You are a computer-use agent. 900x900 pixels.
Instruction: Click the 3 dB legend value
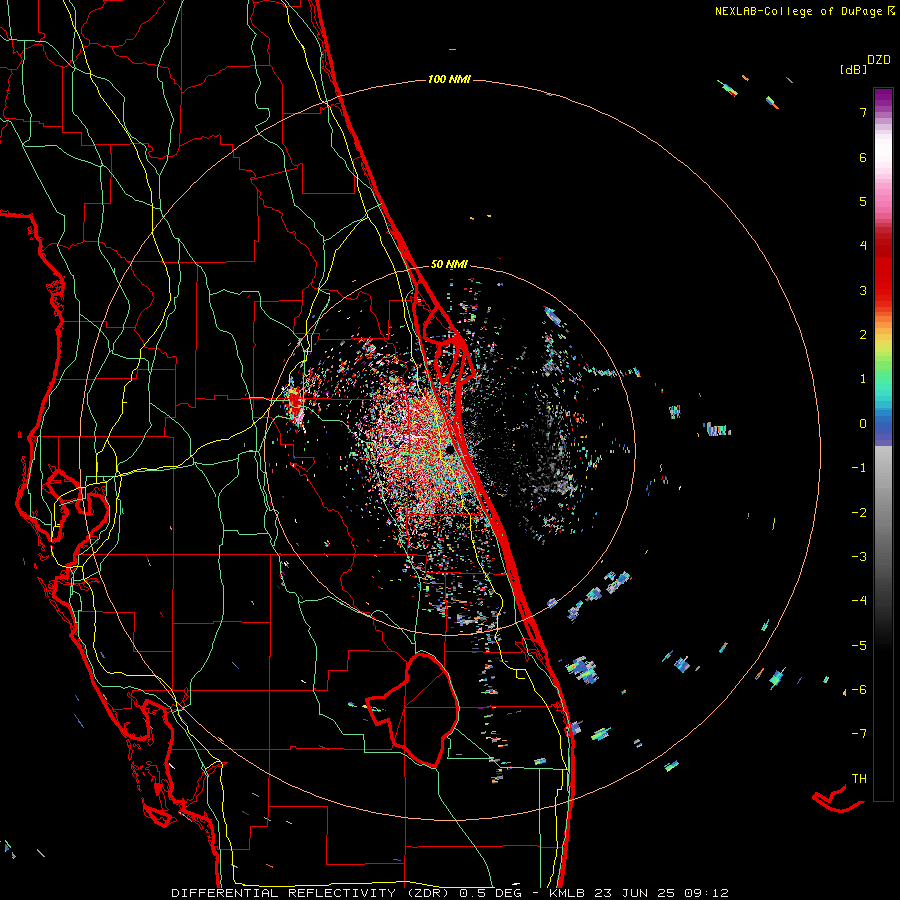point(863,290)
